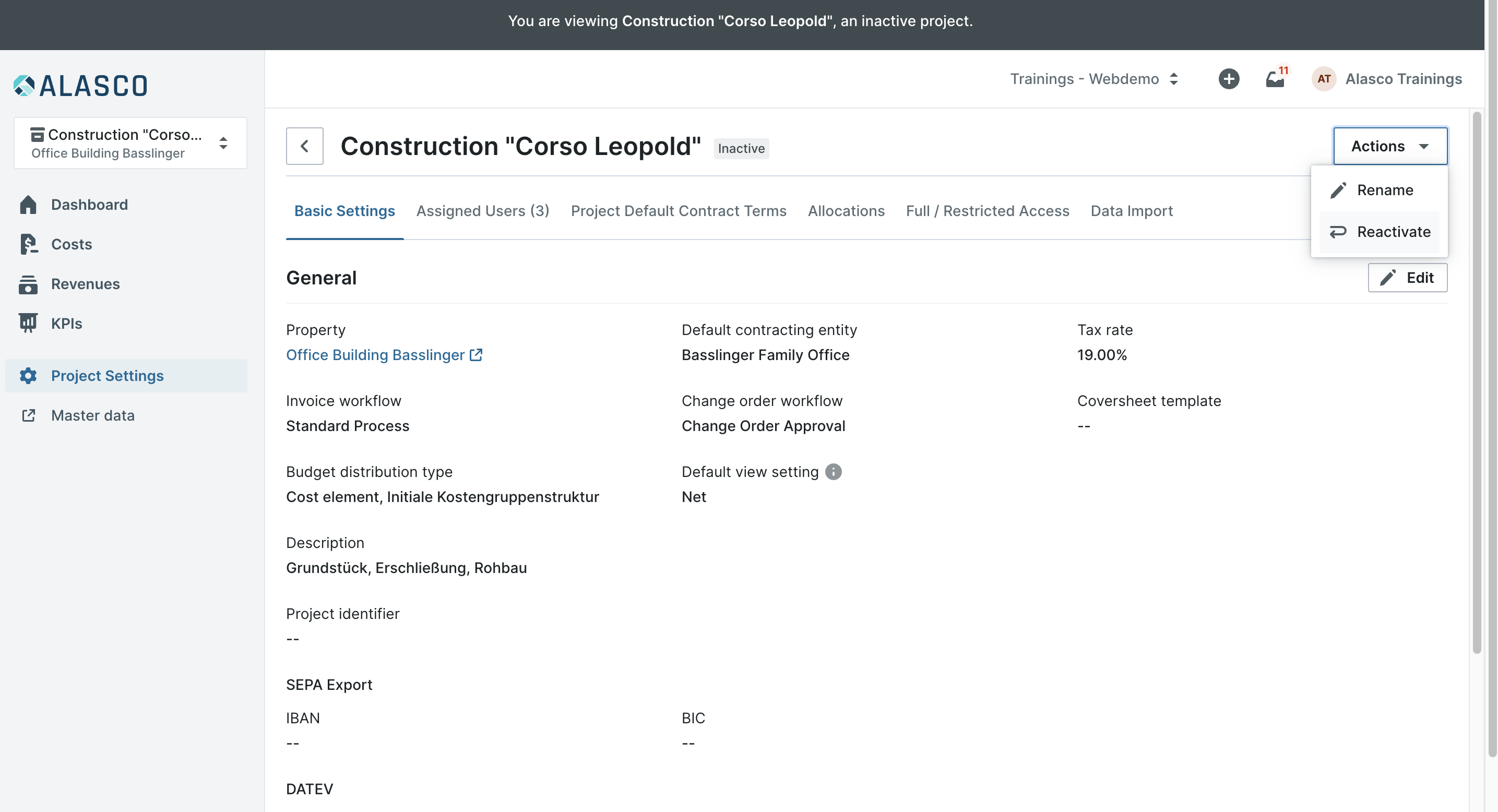1498x812 pixels.
Task: Switch to Data Import tab
Action: click(1131, 211)
